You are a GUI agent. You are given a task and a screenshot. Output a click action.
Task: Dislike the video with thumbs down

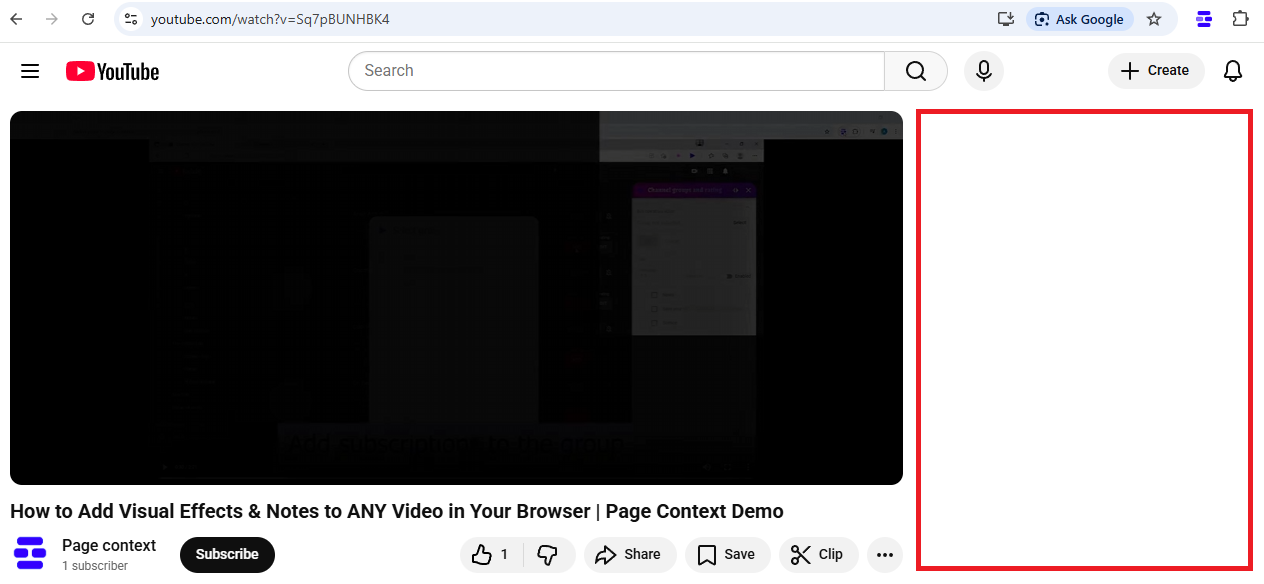tap(548, 554)
